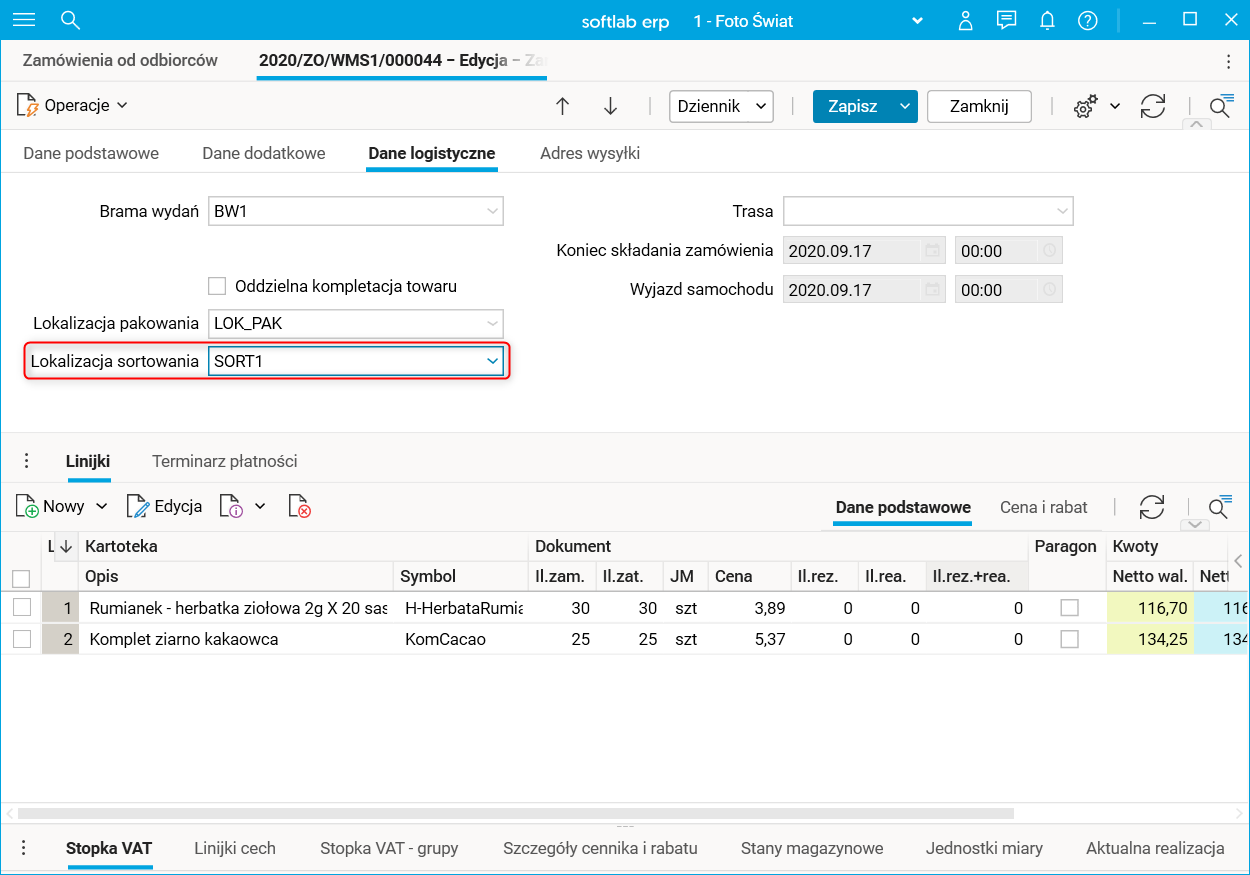Refresh the document form
The height and width of the screenshot is (875, 1250).
click(1153, 106)
